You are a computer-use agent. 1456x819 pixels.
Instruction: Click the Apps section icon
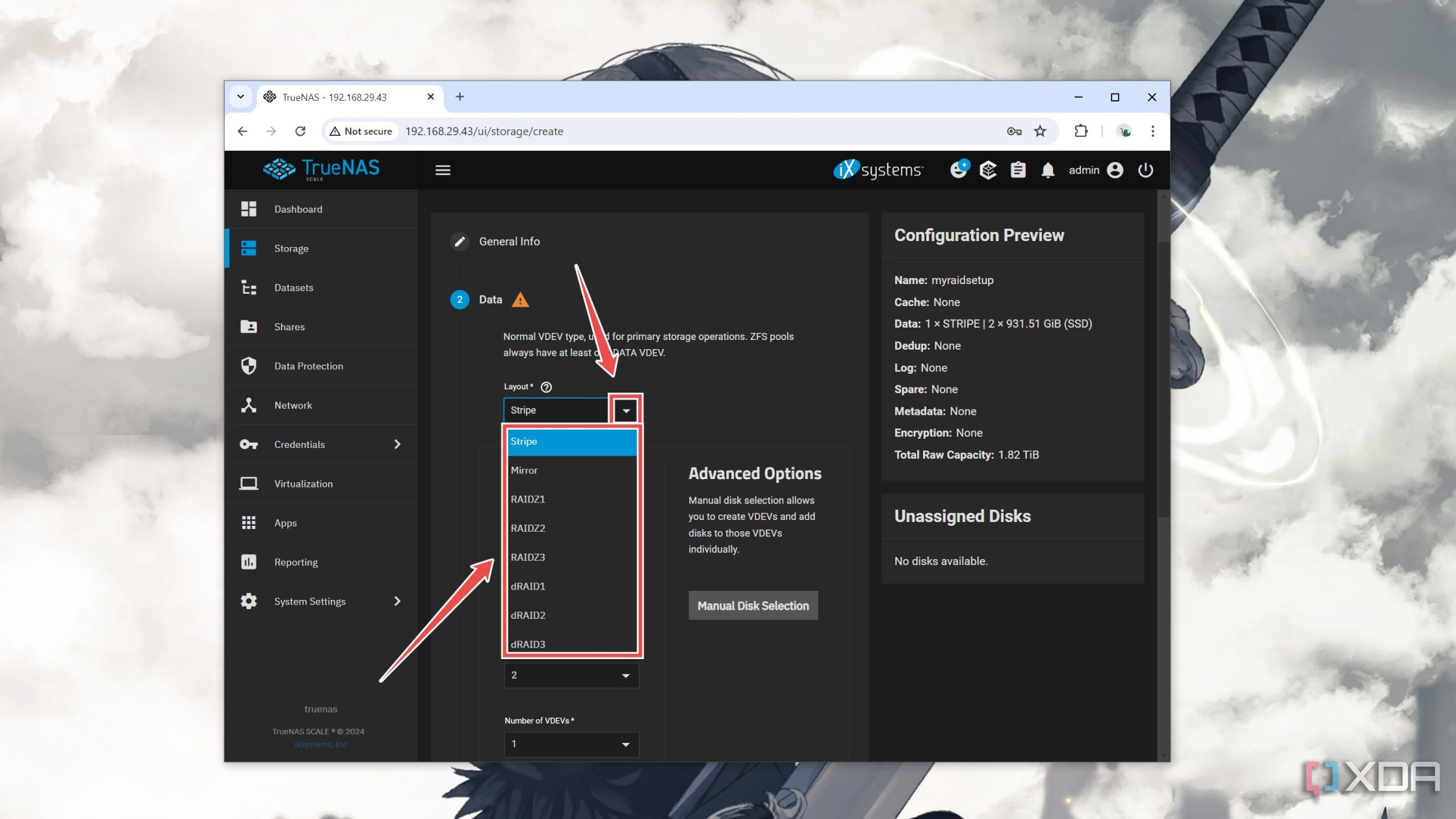[250, 522]
